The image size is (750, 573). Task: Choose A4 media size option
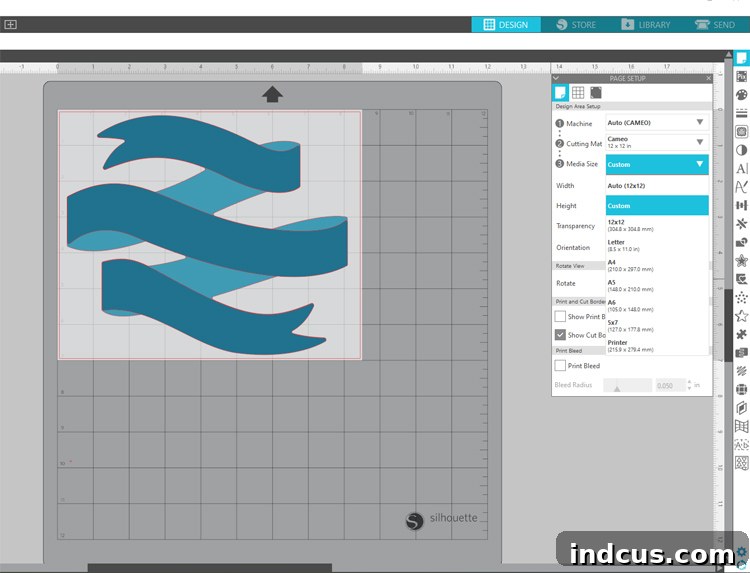coord(657,265)
